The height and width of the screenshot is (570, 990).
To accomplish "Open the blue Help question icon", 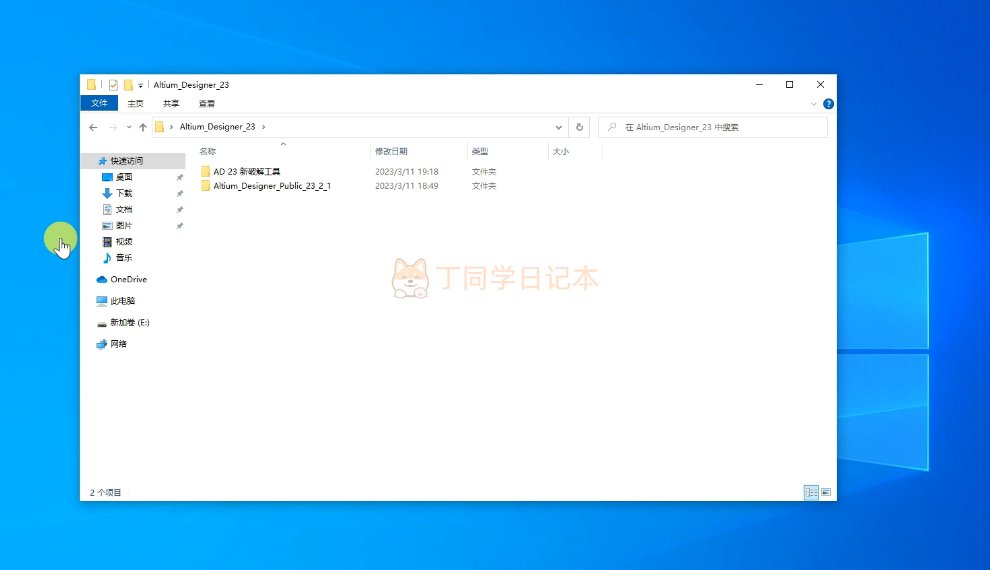I will coord(828,104).
